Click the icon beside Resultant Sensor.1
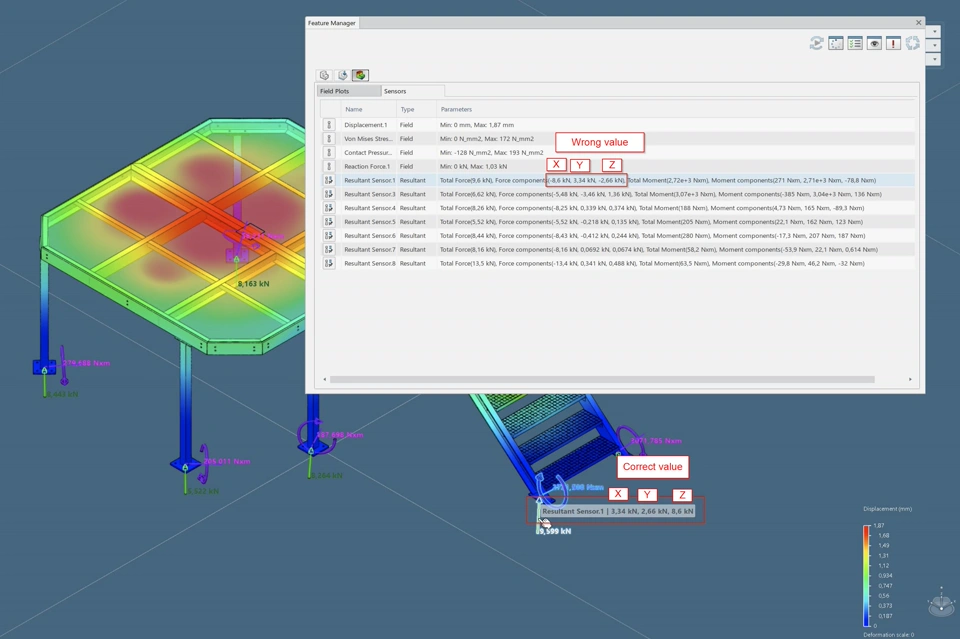 coord(329,181)
